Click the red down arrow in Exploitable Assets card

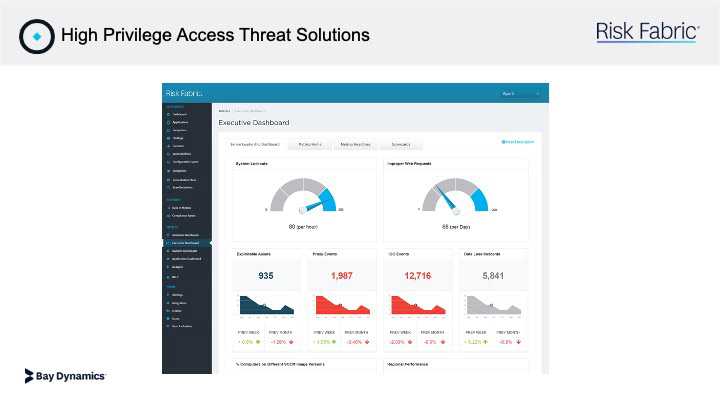pyautogui.click(x=291, y=342)
